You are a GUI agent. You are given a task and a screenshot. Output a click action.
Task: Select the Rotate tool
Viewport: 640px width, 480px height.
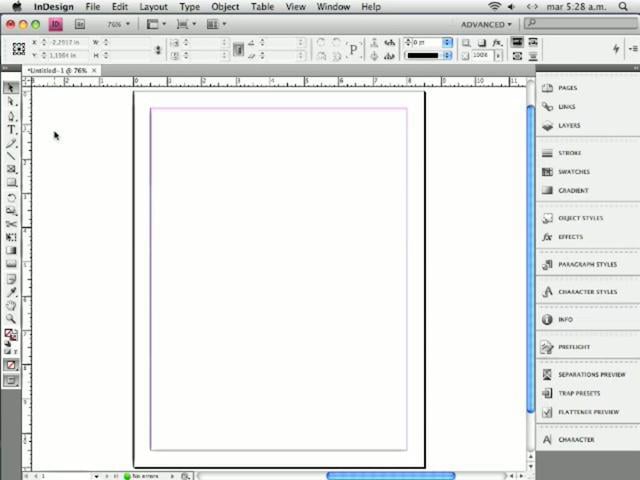(11, 198)
